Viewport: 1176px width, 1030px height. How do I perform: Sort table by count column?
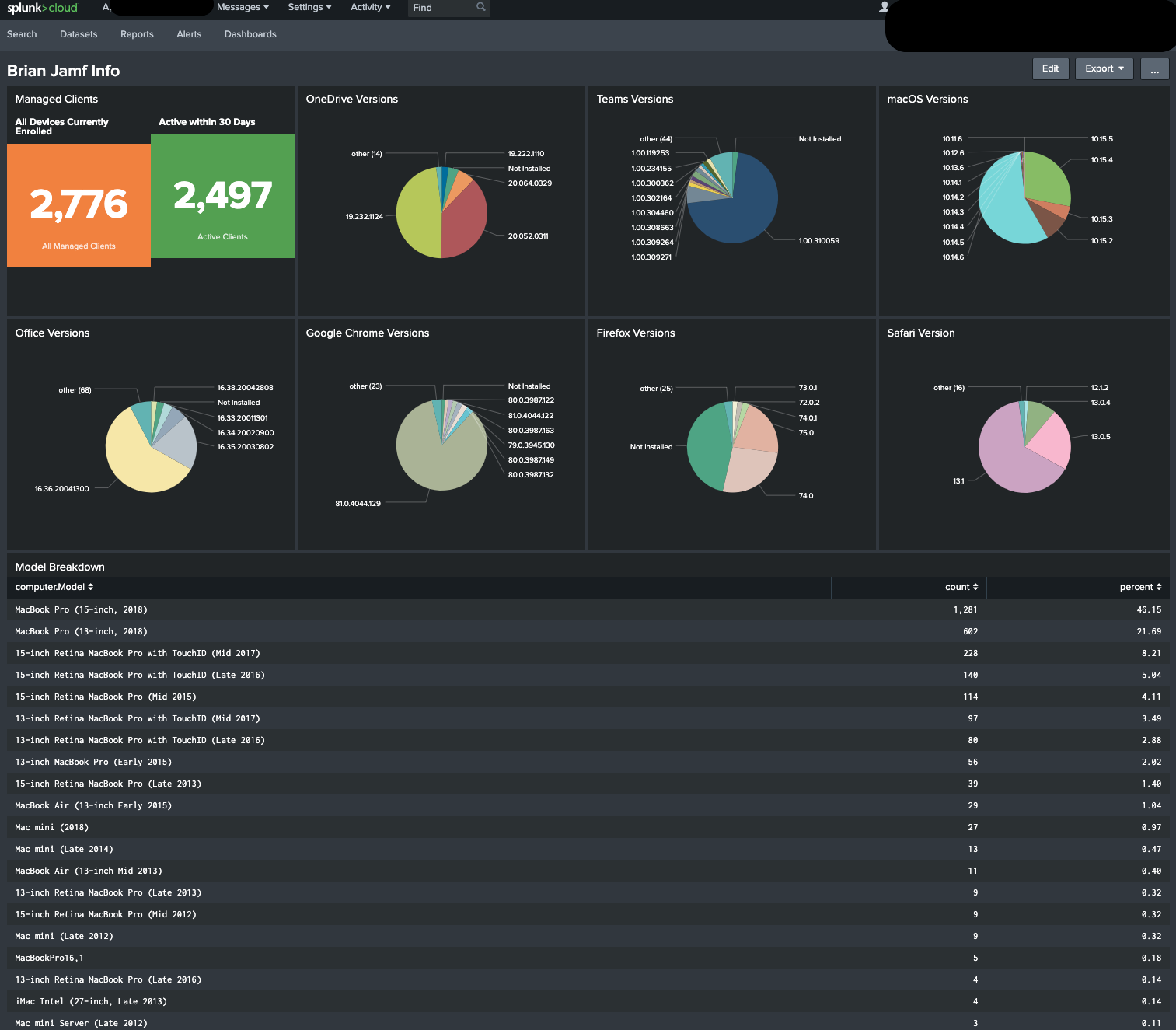pos(961,587)
